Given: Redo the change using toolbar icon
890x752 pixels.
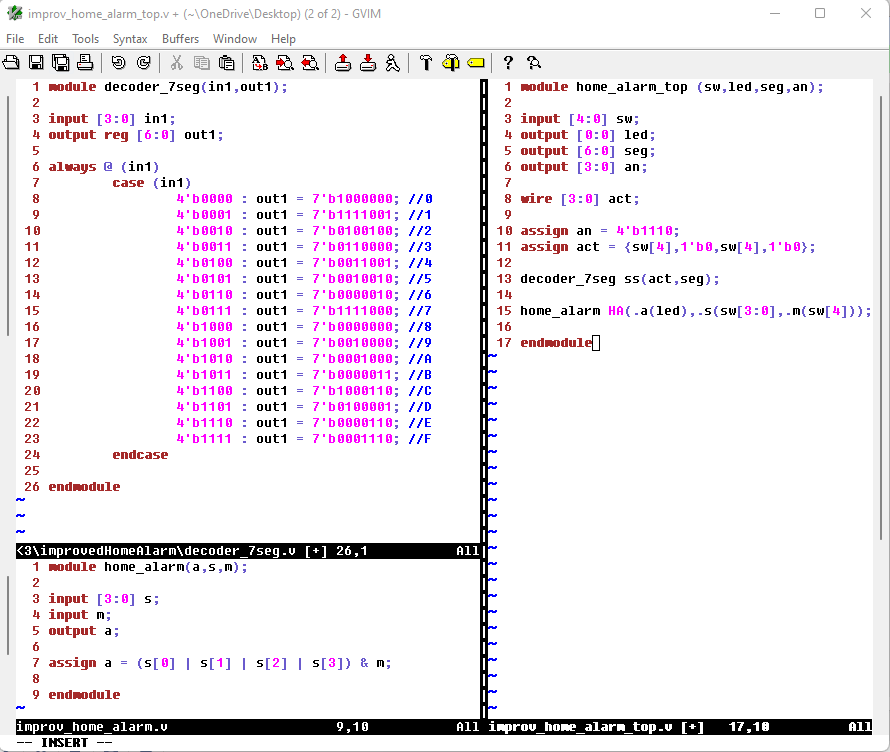Looking at the screenshot, I should 144,63.
